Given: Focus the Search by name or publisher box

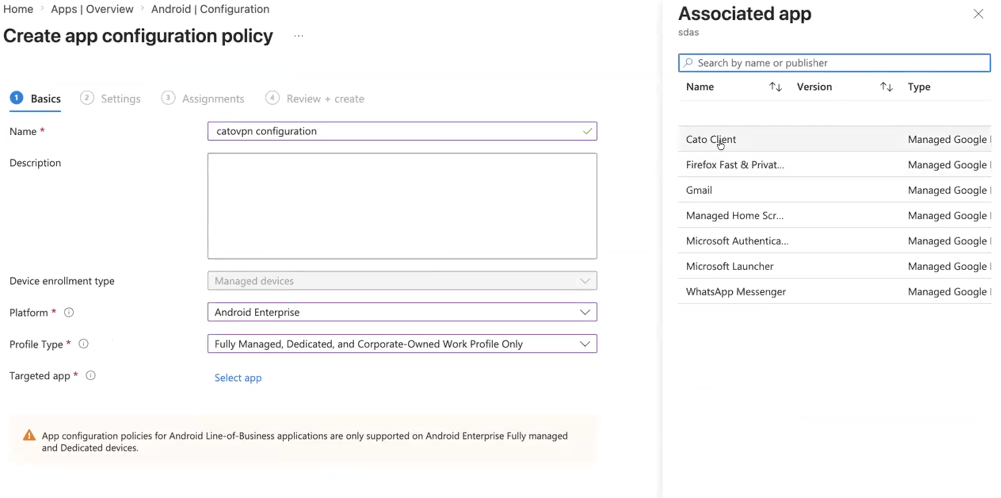Looking at the screenshot, I should point(834,63).
